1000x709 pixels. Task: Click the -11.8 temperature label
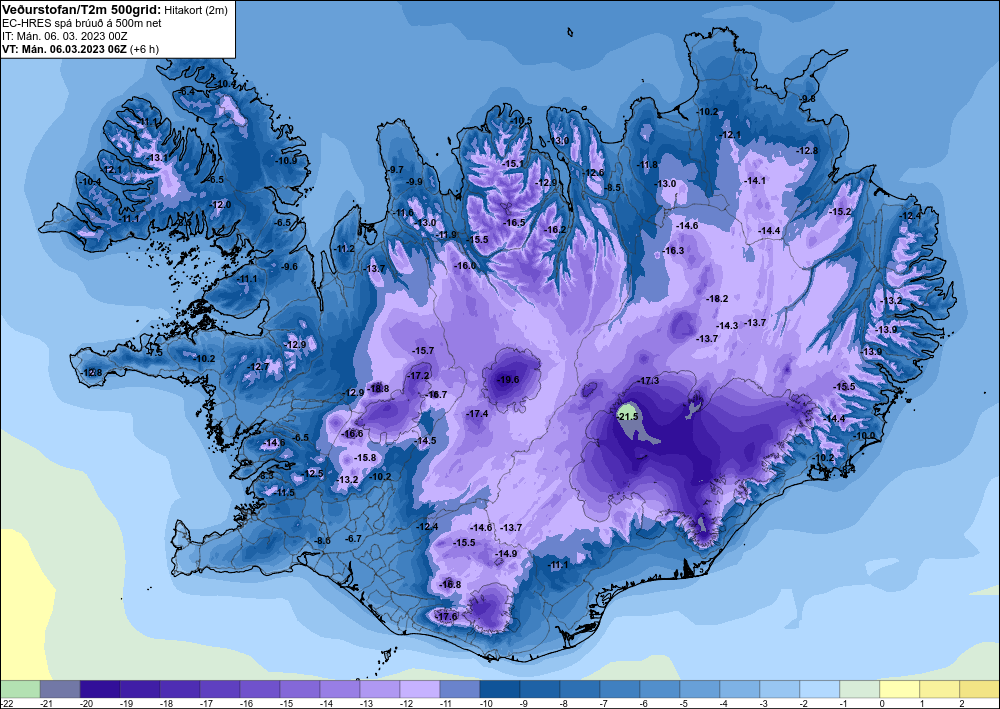[647, 164]
